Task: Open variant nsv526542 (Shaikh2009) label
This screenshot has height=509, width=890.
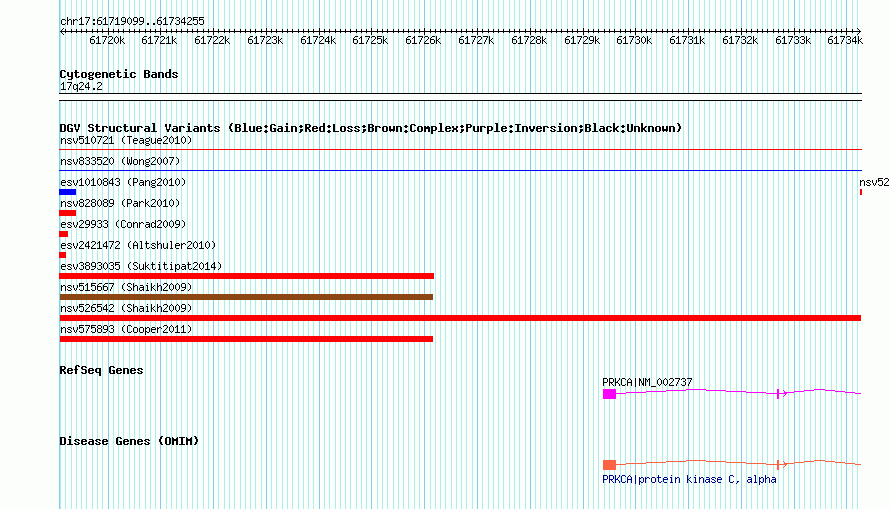Action: point(126,308)
